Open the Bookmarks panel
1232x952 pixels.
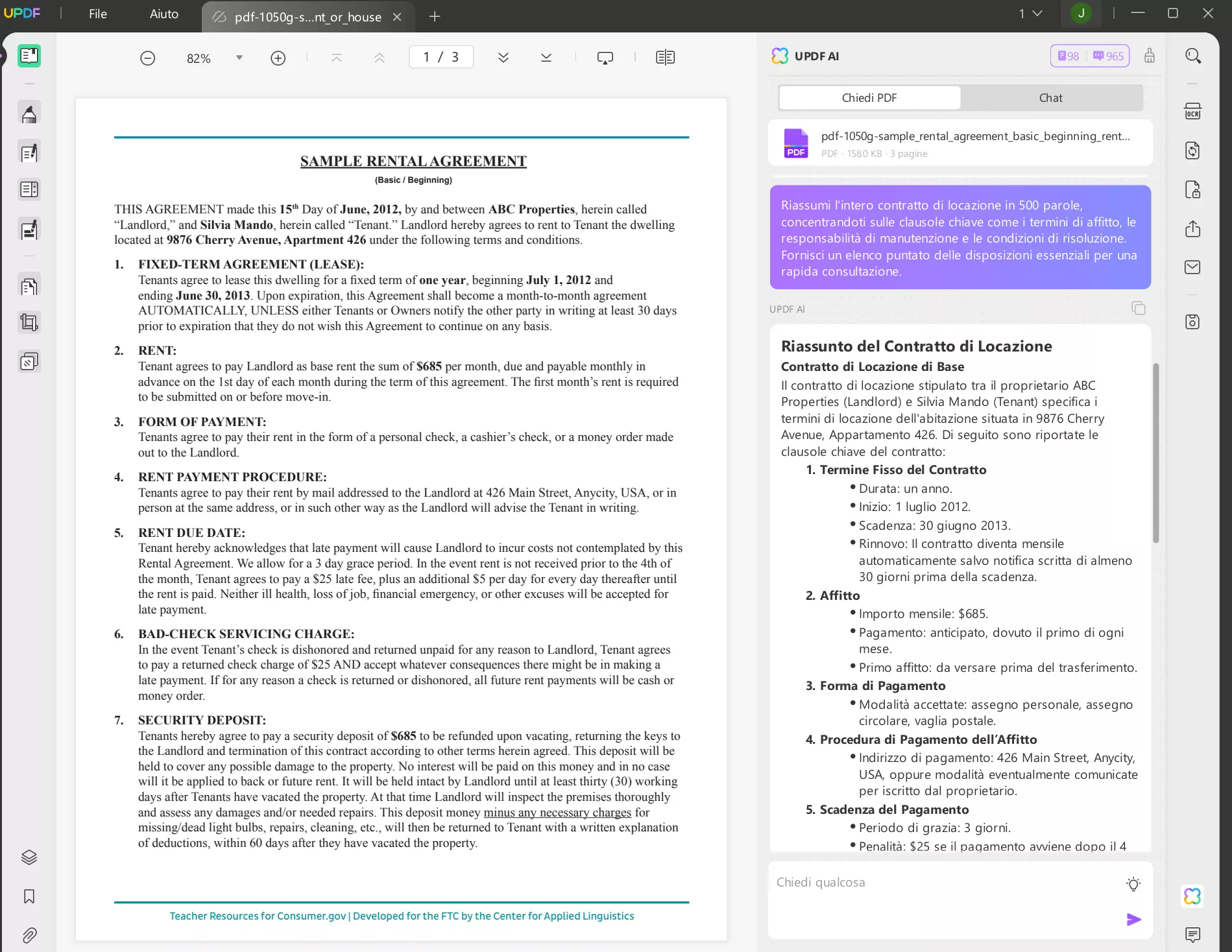tap(29, 896)
